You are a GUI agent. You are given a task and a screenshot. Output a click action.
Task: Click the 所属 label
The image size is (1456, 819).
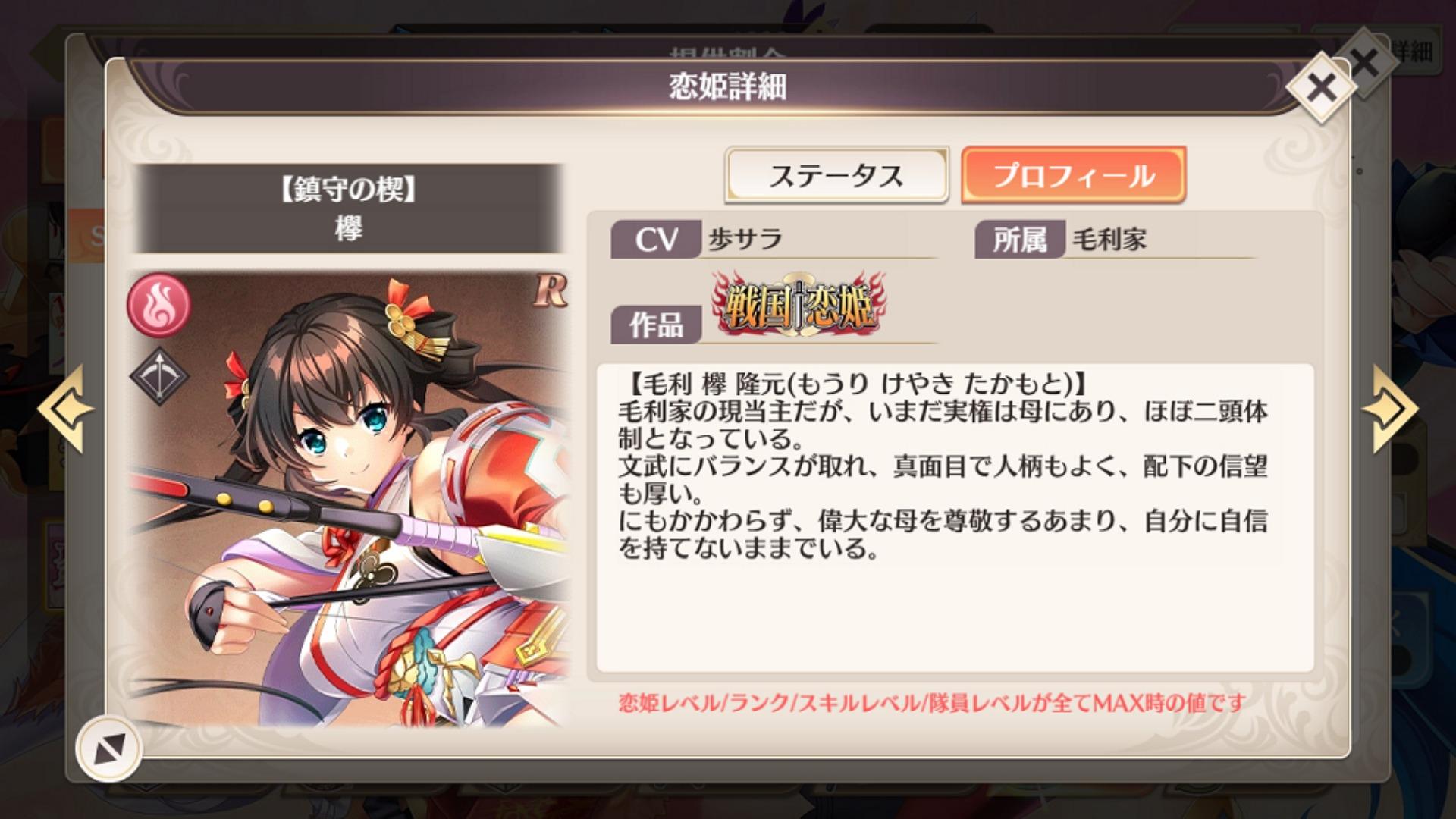coord(1020,240)
